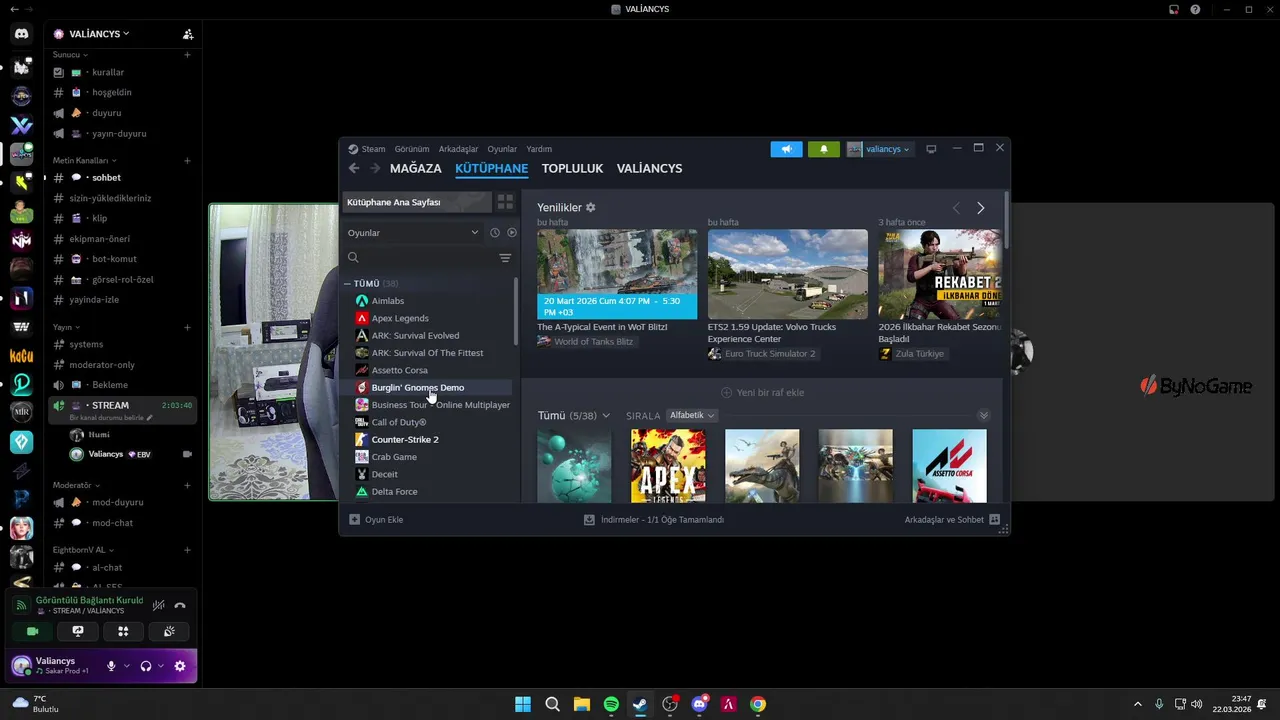Open Spotify from Windows taskbar
The height and width of the screenshot is (720, 1280).
click(611, 704)
